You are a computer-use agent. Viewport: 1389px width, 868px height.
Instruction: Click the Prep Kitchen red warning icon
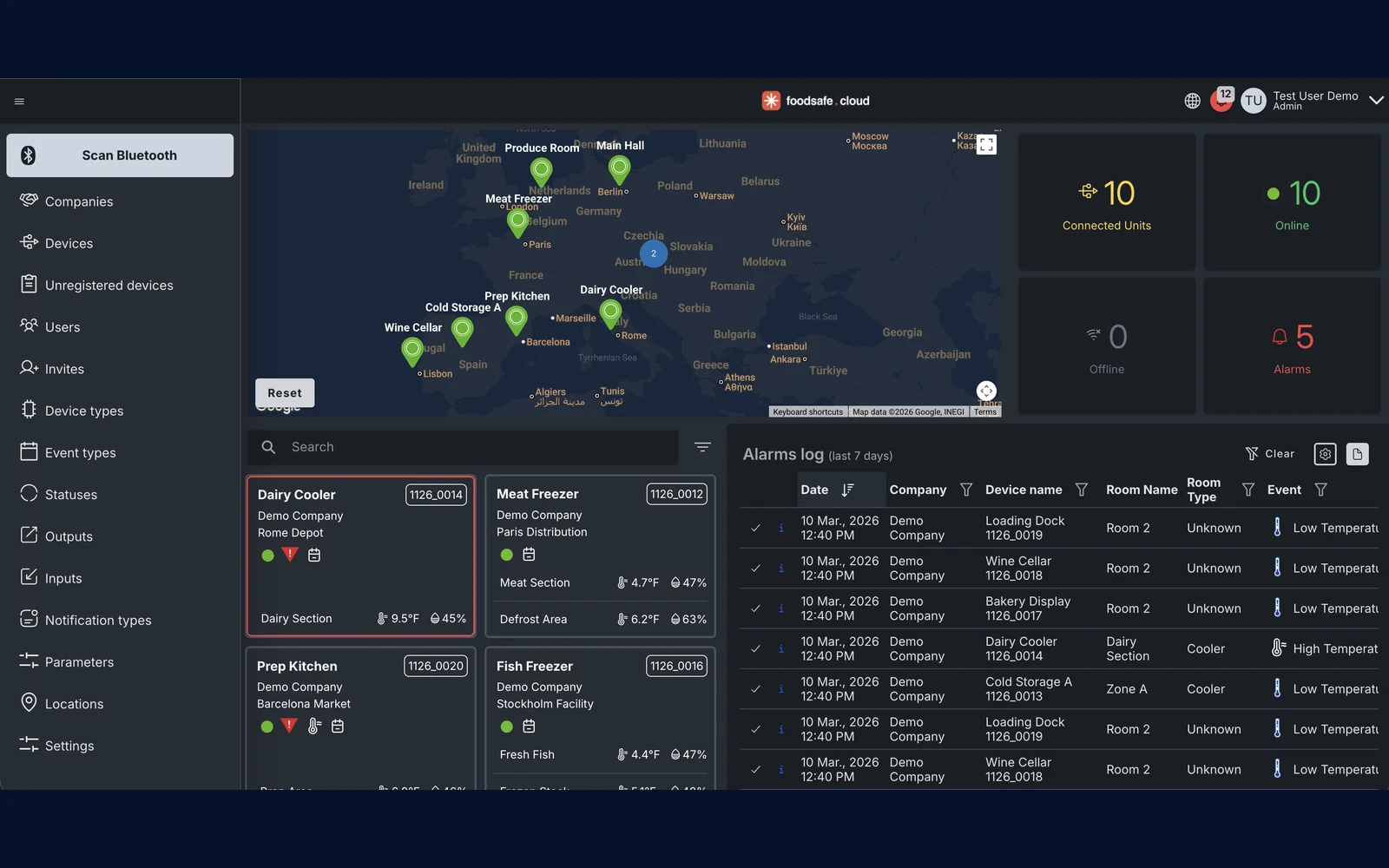tap(290, 726)
